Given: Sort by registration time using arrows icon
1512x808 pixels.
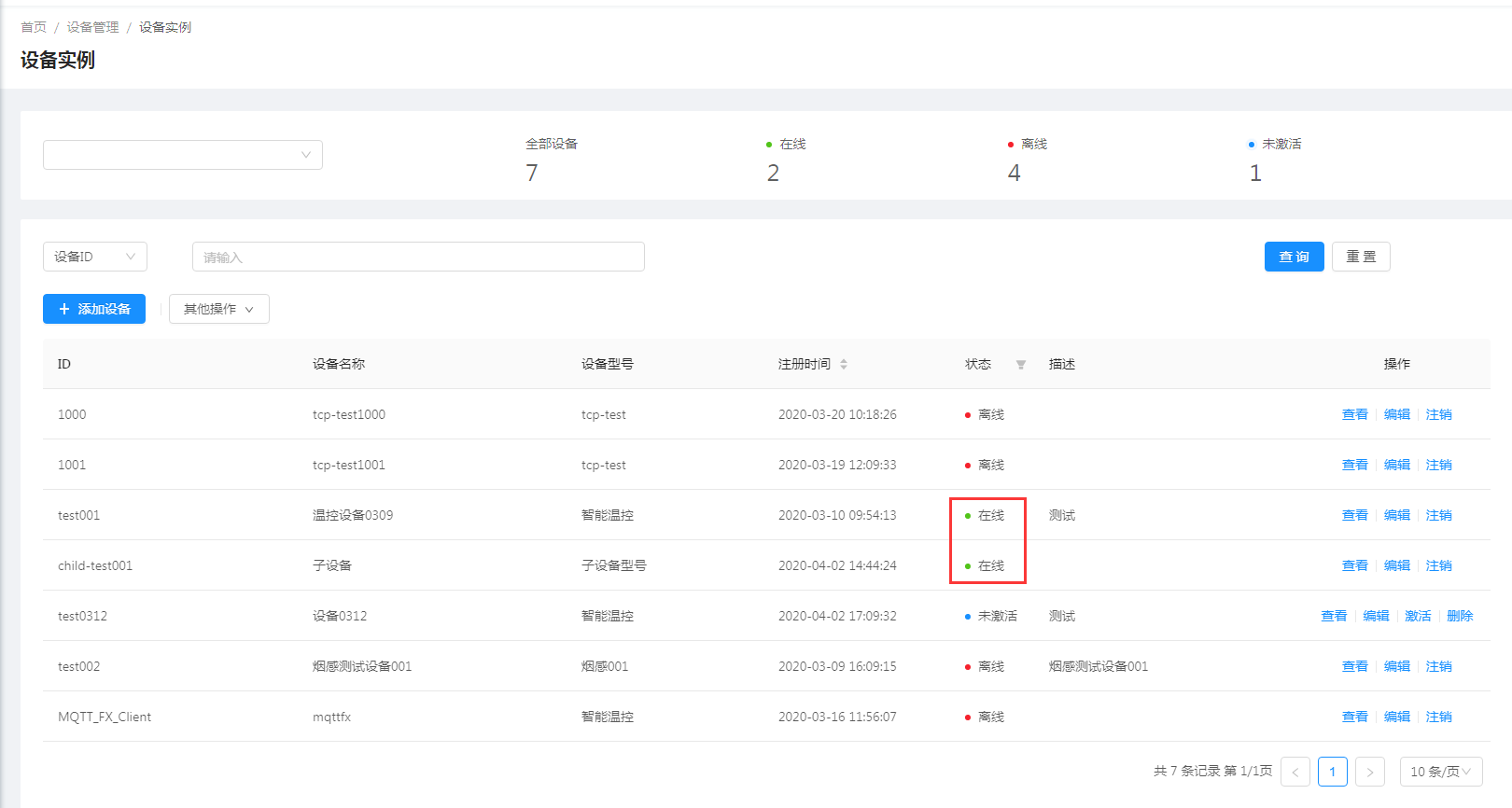Looking at the screenshot, I should (x=844, y=365).
